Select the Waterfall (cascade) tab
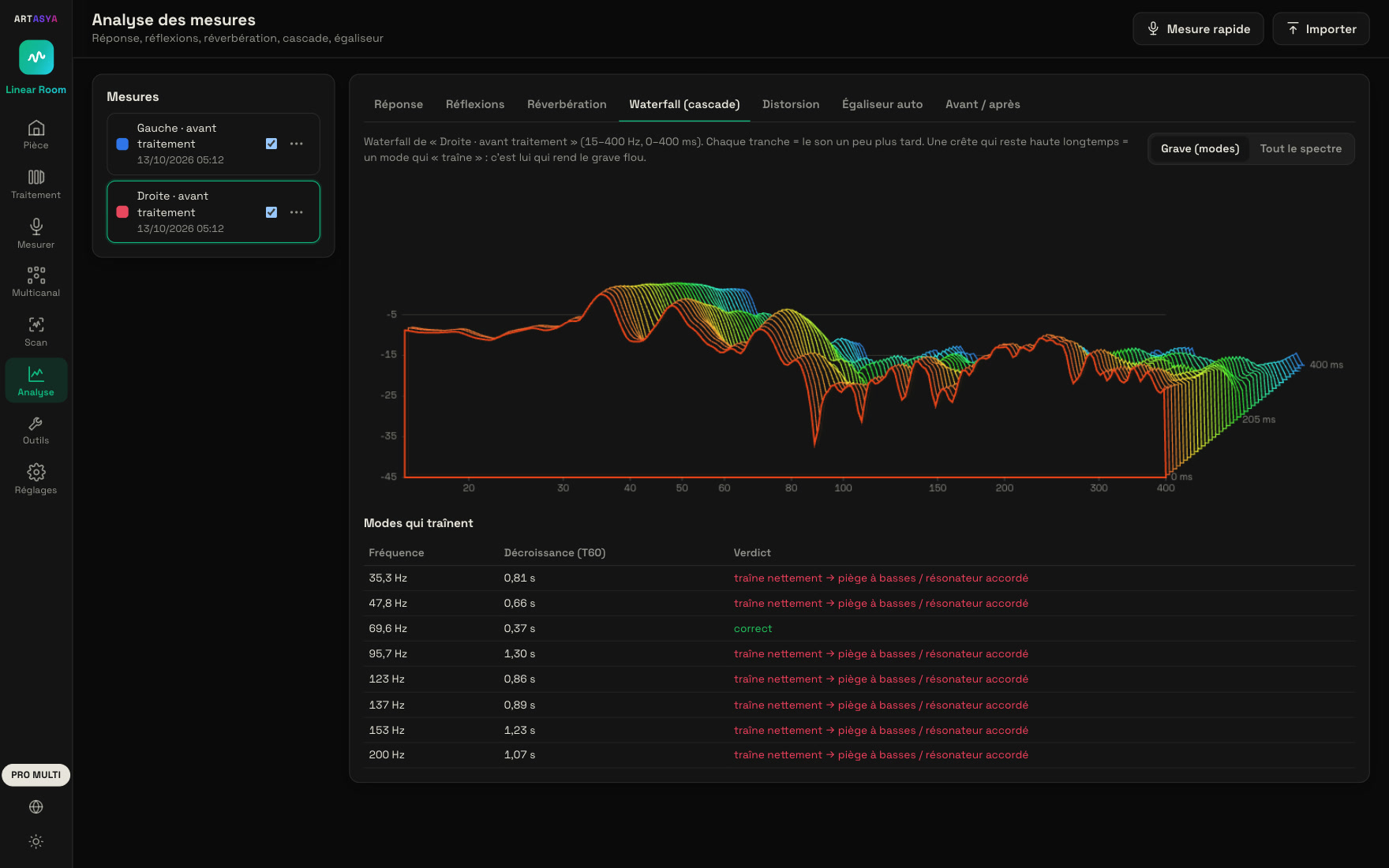Viewport: 1389px width, 868px height. [x=684, y=104]
